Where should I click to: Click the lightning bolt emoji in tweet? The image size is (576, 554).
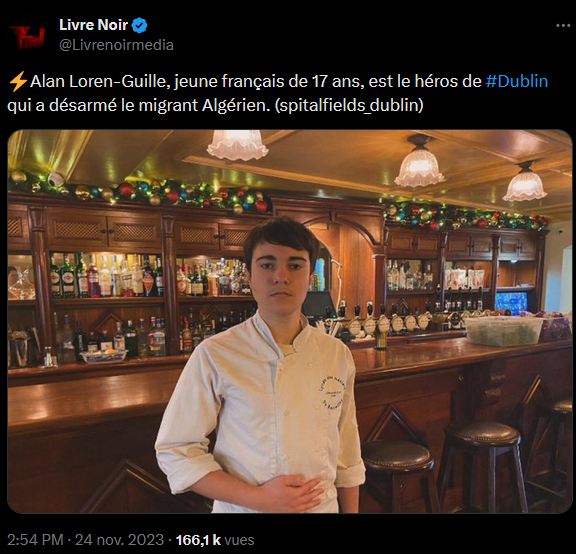[x=18, y=82]
